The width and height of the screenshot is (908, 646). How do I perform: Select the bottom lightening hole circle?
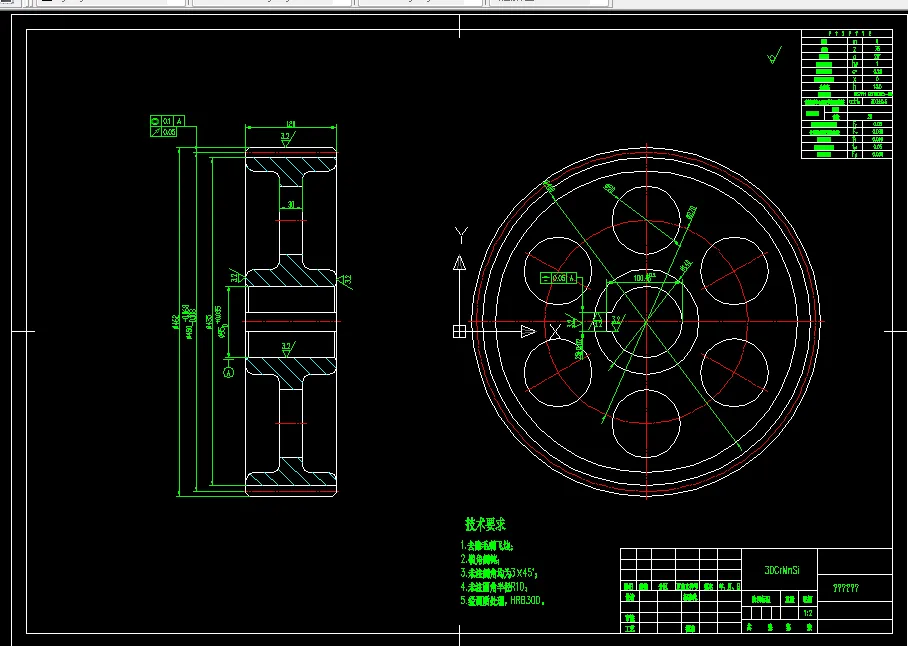coord(646,423)
